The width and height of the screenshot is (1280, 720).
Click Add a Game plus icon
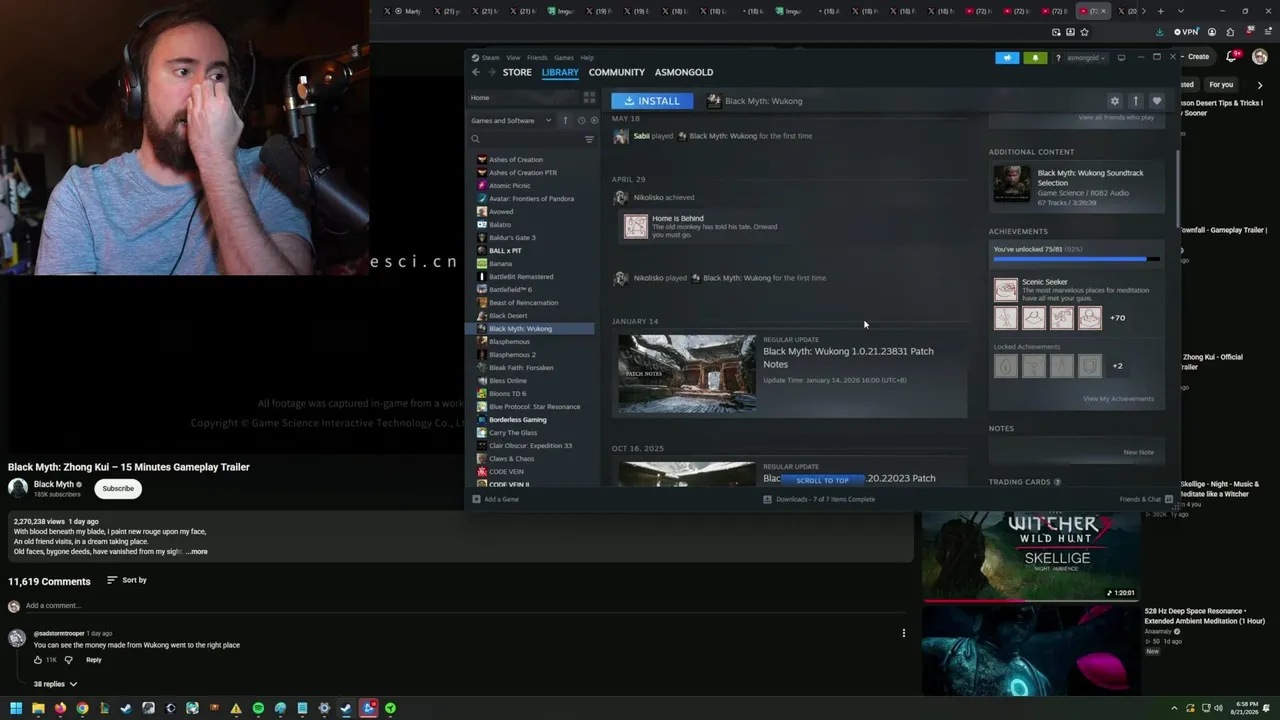tap(476, 499)
